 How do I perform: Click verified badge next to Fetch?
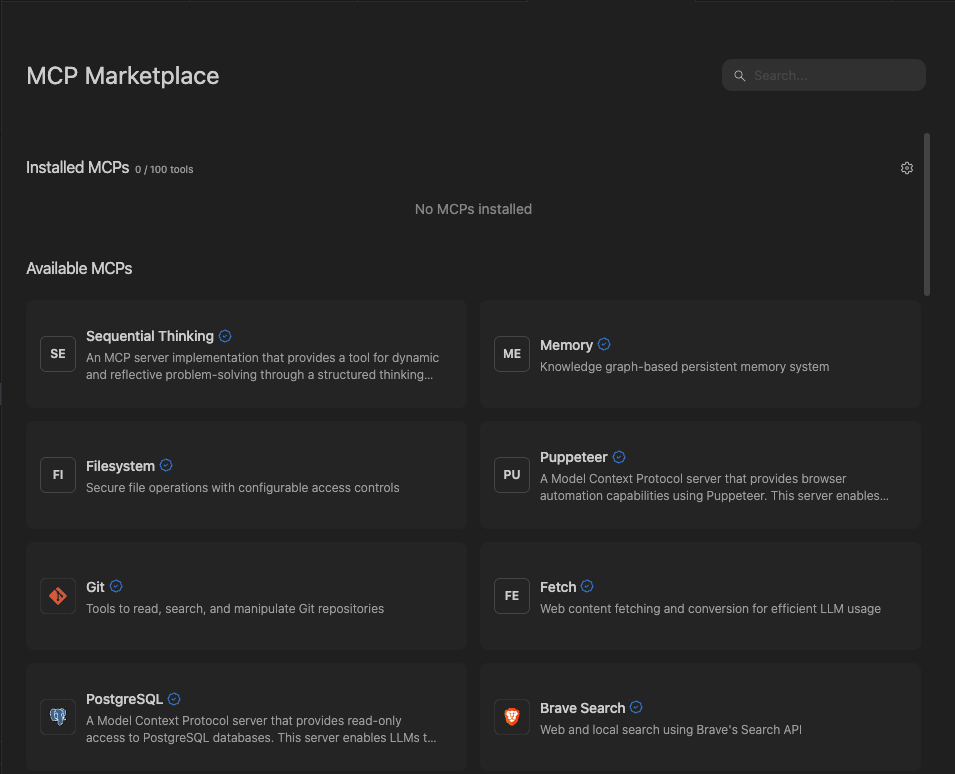click(587, 586)
